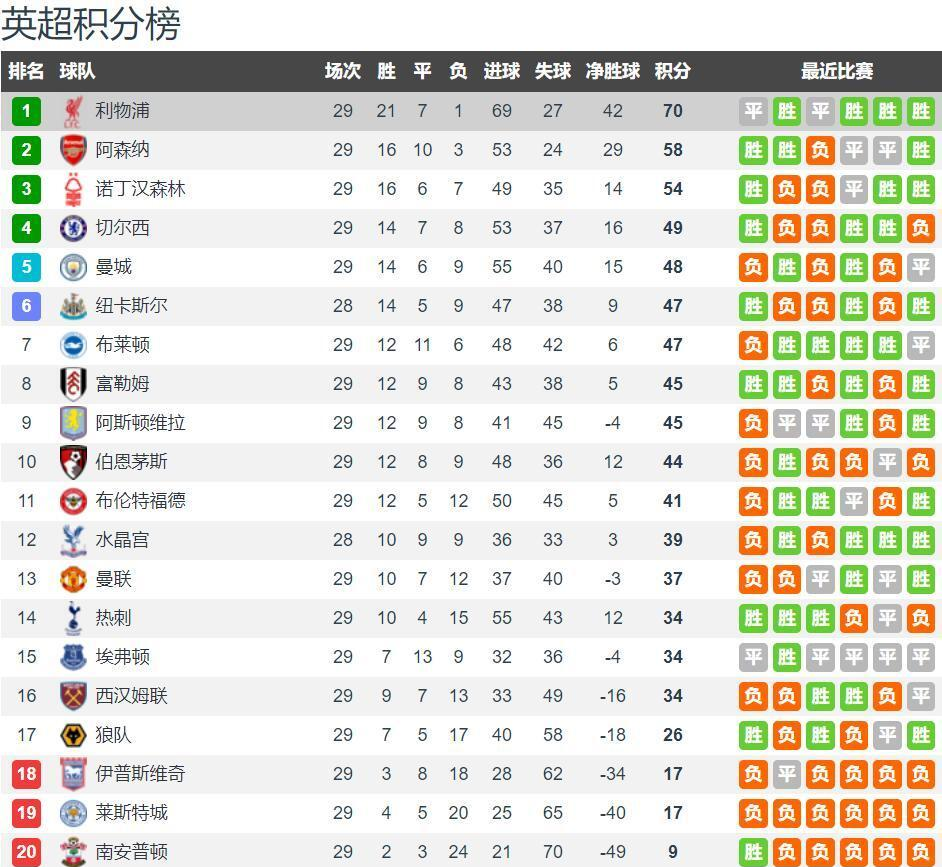Click the 最近比赛 column header

tap(837, 71)
